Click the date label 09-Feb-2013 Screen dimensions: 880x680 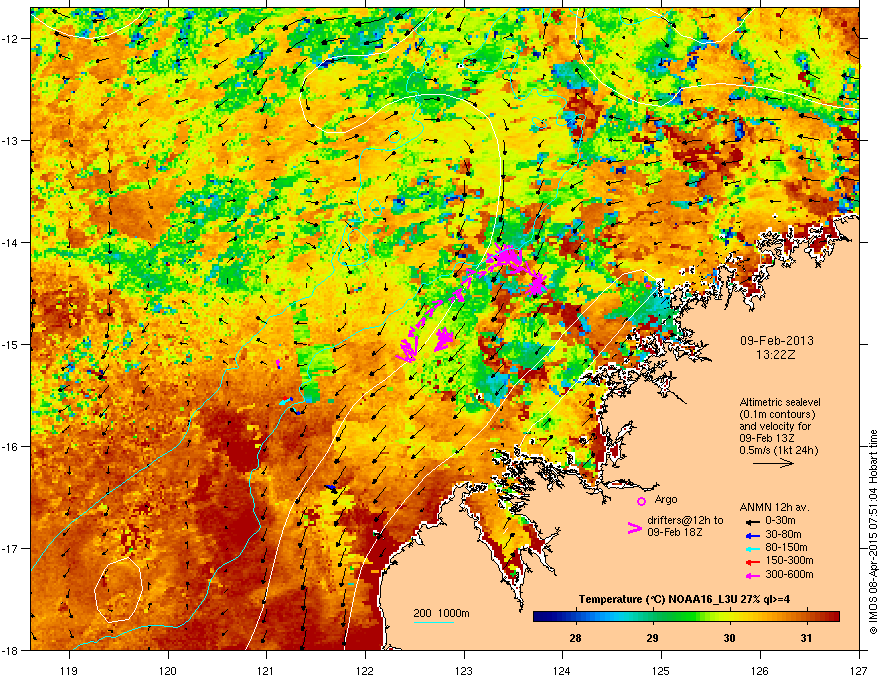pyautogui.click(x=776, y=341)
